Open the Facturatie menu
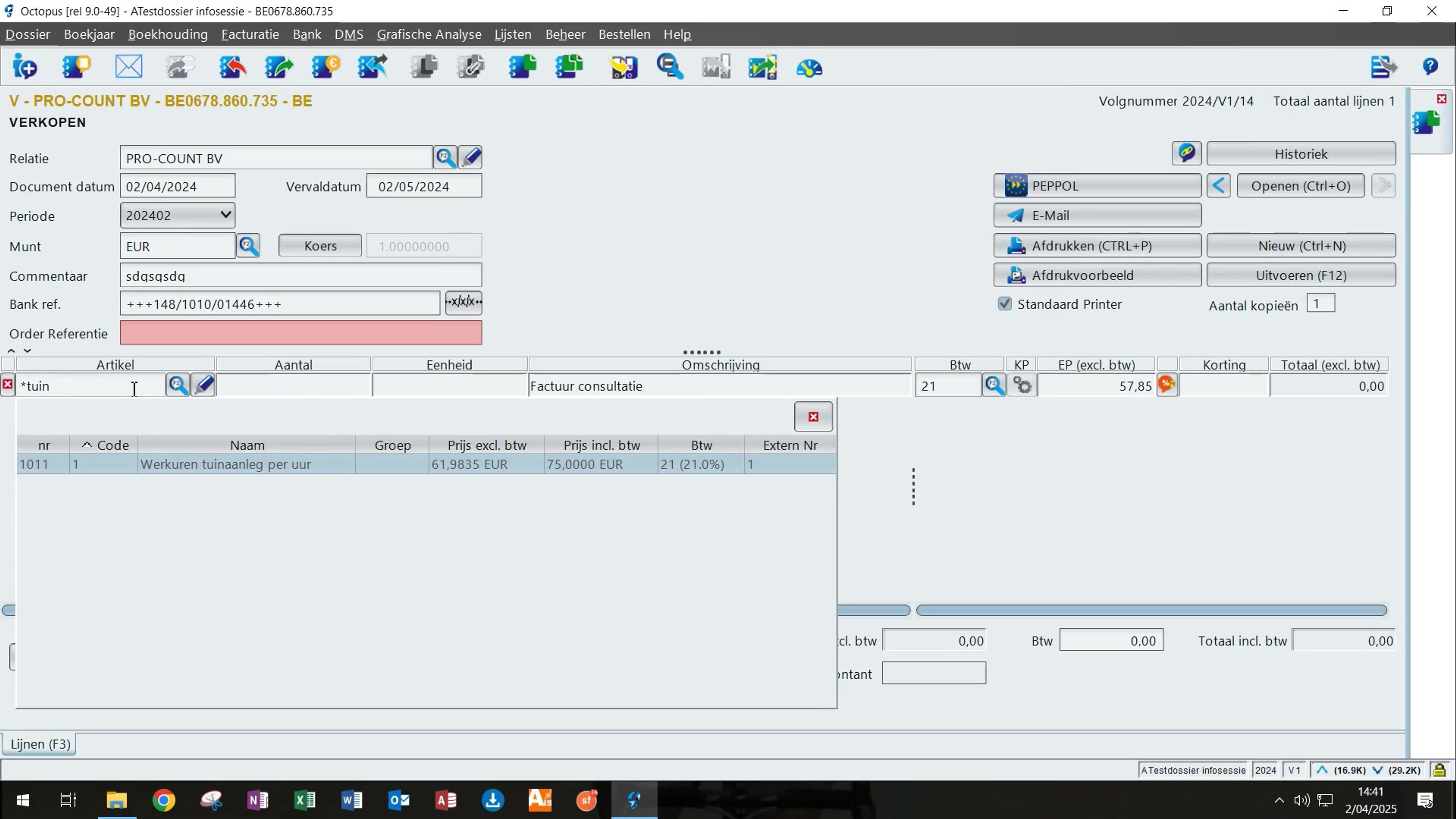1456x819 pixels. pos(250,35)
